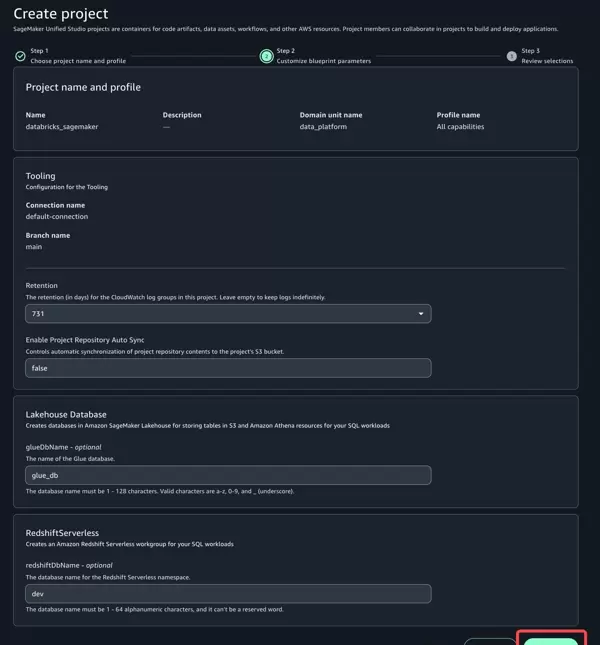Click the "Lakehouse Database" section heading
The width and height of the screenshot is (600, 645).
[66, 413]
